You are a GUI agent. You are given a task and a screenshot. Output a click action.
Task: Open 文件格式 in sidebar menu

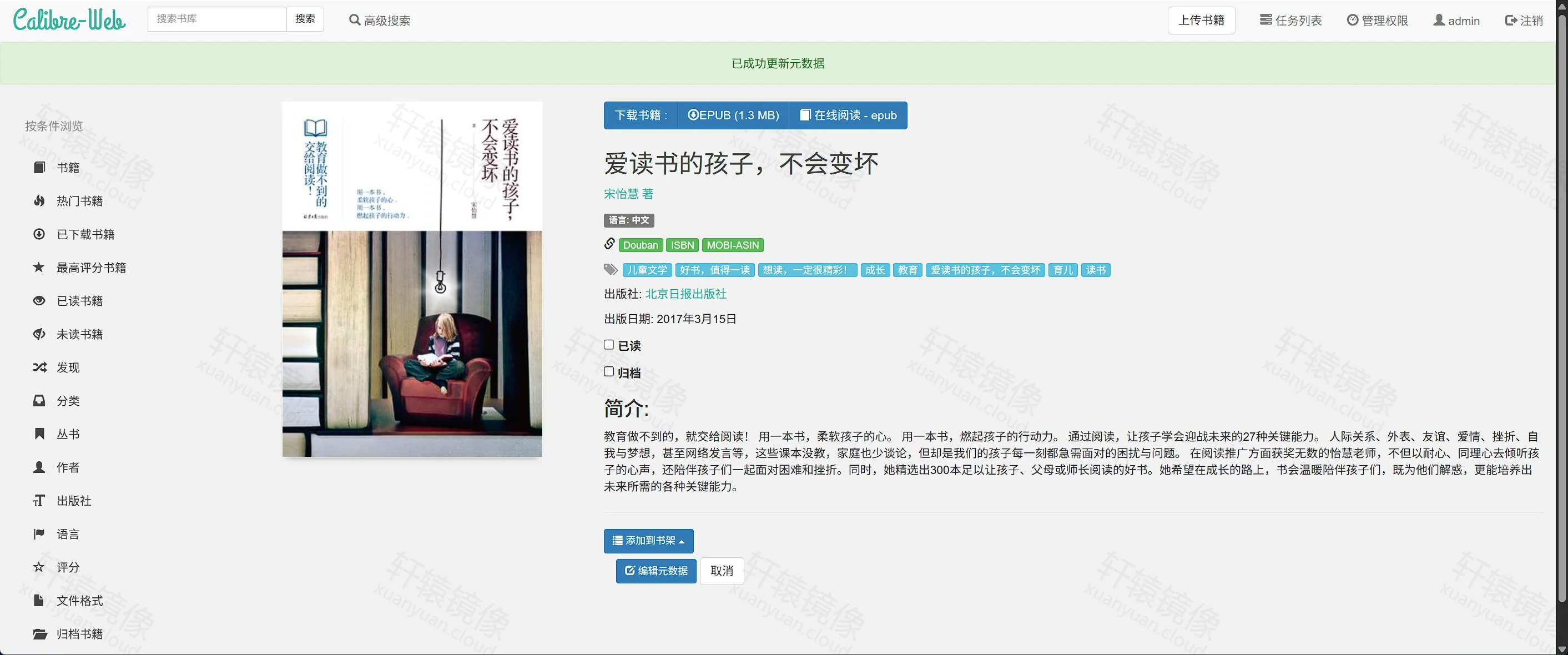[80, 601]
